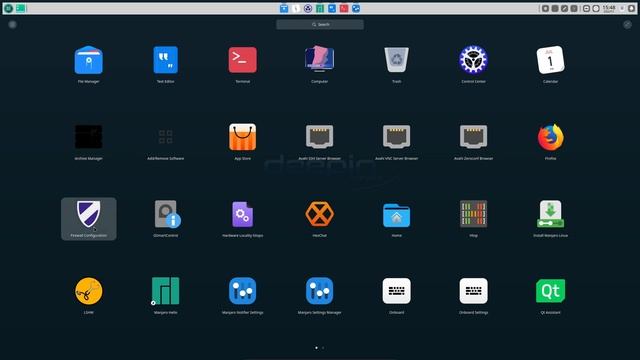Open Onboard Settings

tap(473, 291)
